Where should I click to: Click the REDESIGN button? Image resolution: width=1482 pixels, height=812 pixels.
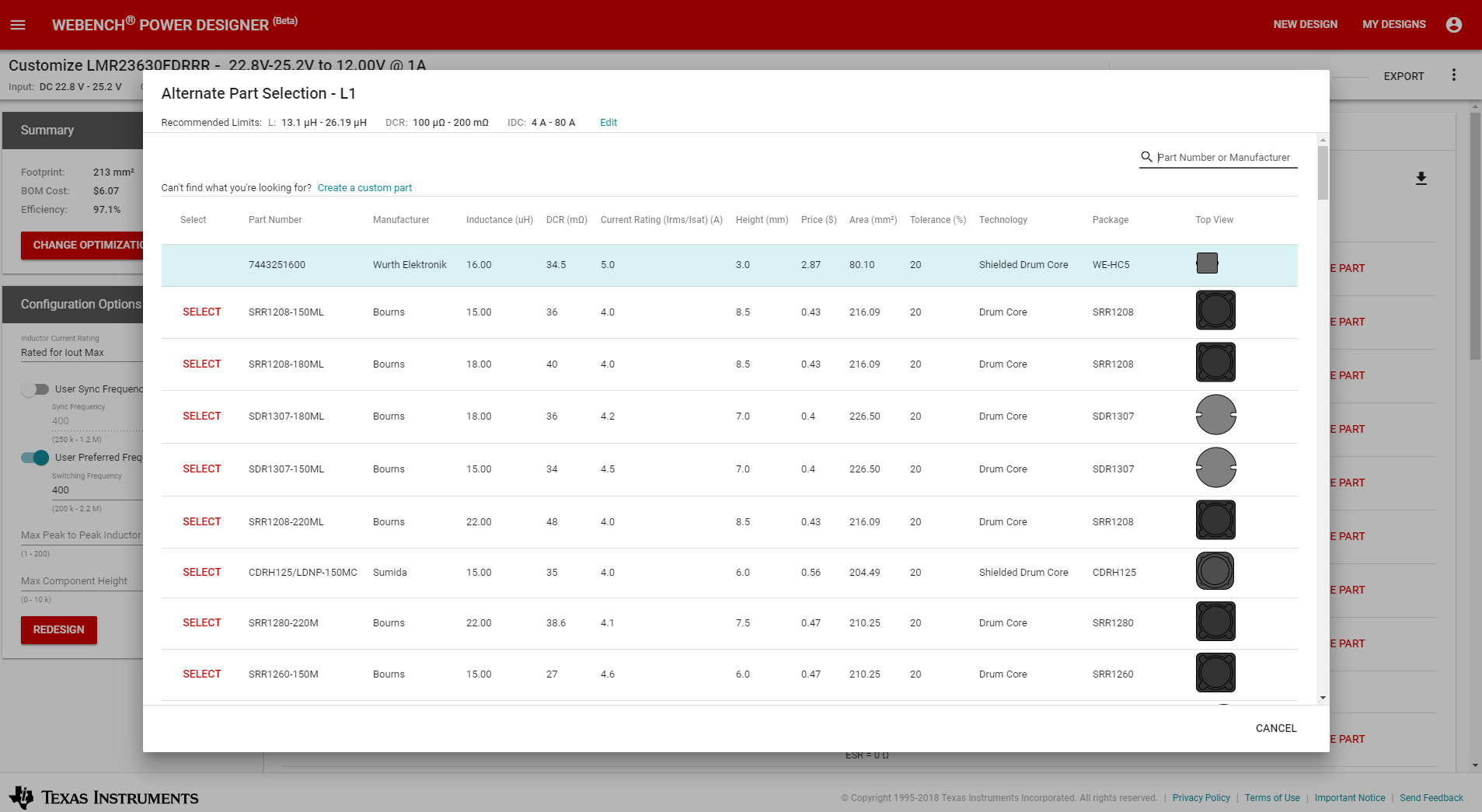[59, 629]
